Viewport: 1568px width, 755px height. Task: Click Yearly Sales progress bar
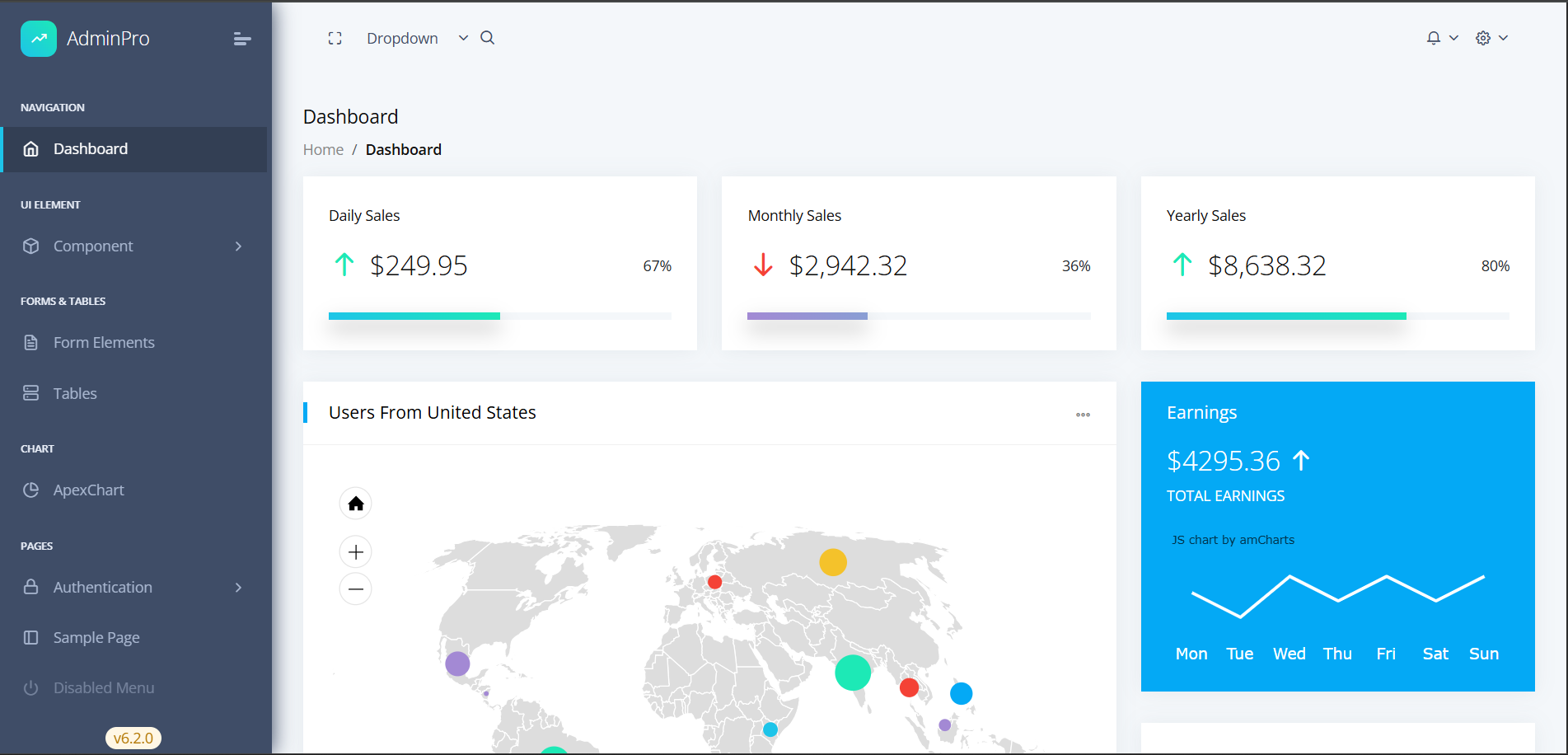click(x=1338, y=316)
